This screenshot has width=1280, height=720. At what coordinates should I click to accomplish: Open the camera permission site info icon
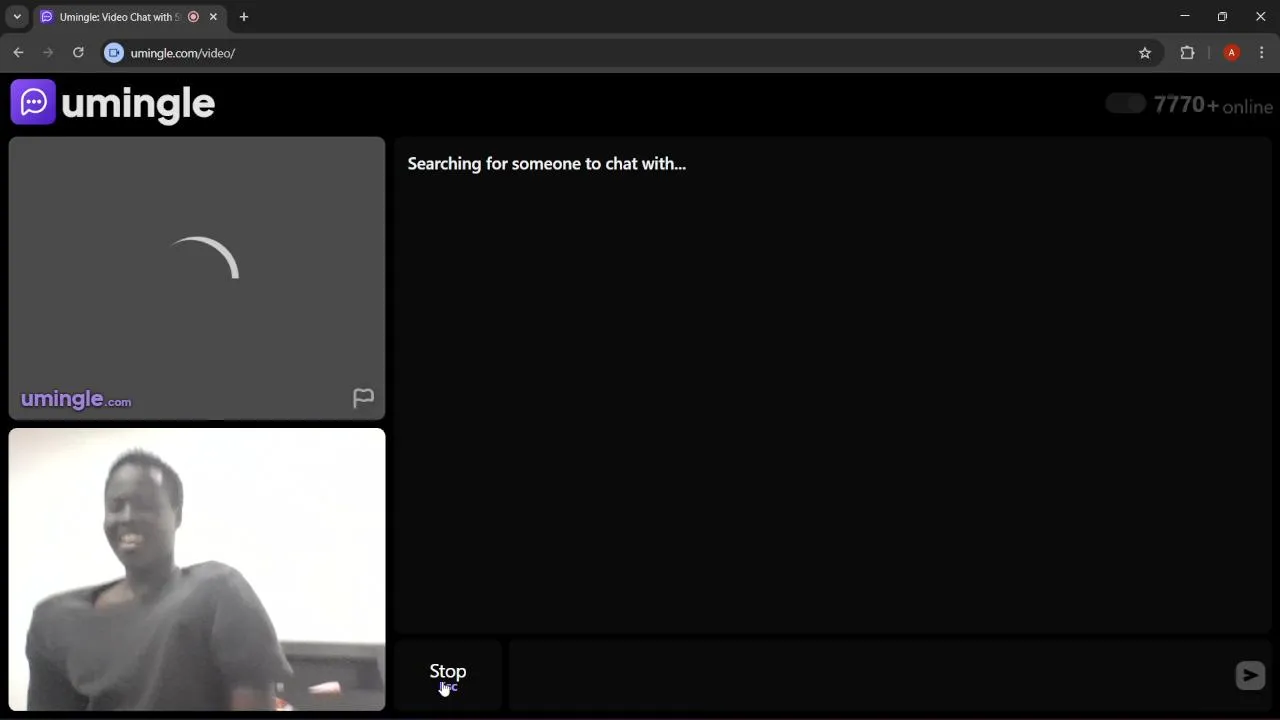click(114, 53)
